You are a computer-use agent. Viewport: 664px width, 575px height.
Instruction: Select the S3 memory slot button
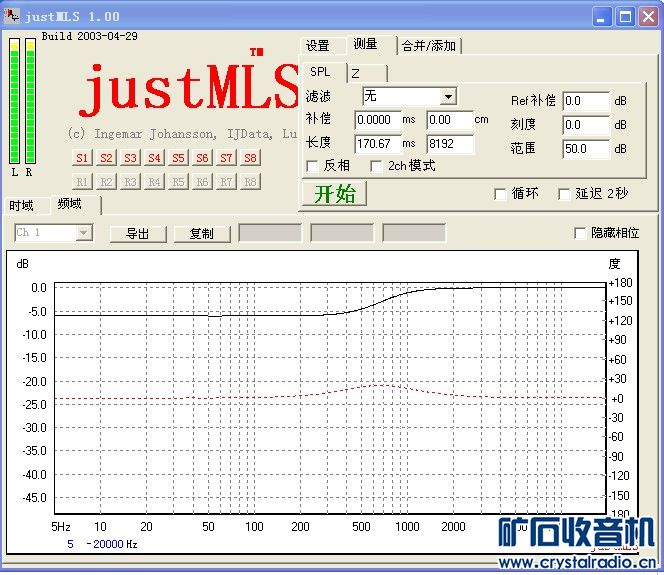point(130,158)
